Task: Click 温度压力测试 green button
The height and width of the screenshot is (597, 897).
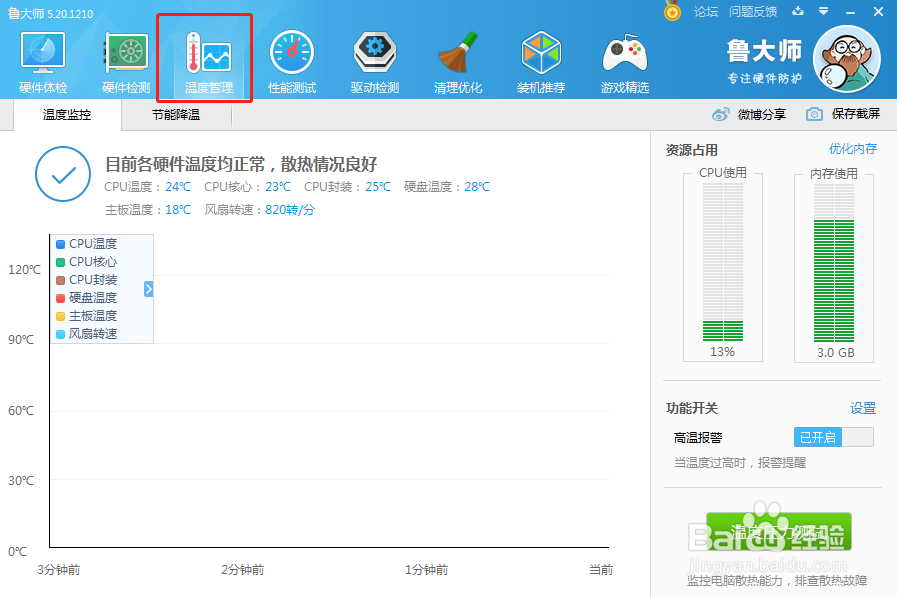Action: pos(779,532)
